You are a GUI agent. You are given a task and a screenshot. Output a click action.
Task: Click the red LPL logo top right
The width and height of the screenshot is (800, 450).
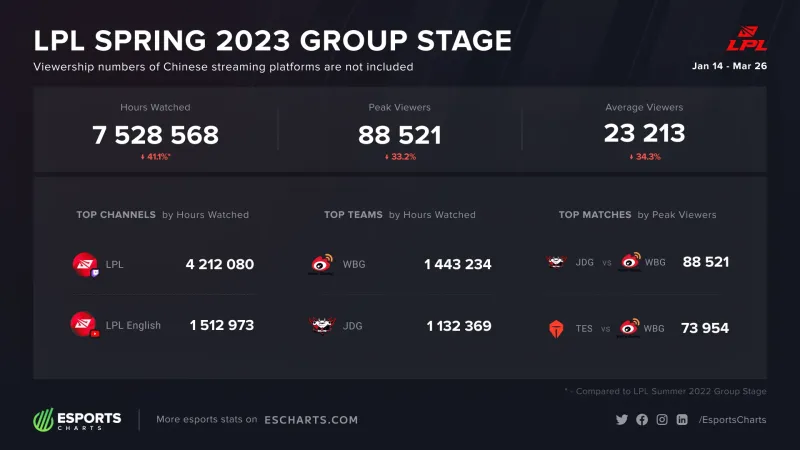(x=747, y=39)
